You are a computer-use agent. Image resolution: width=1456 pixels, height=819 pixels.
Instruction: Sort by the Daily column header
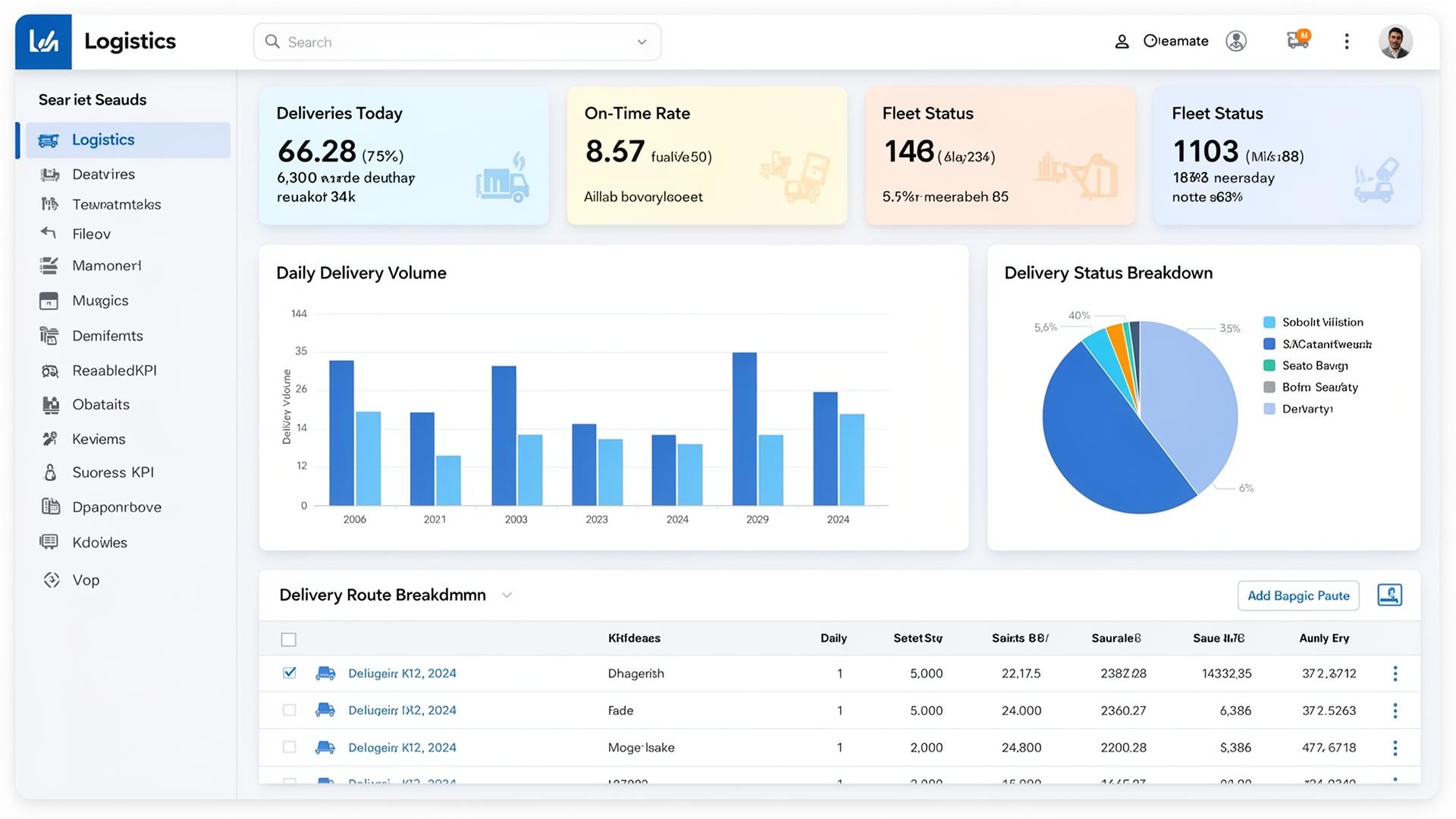coord(833,639)
